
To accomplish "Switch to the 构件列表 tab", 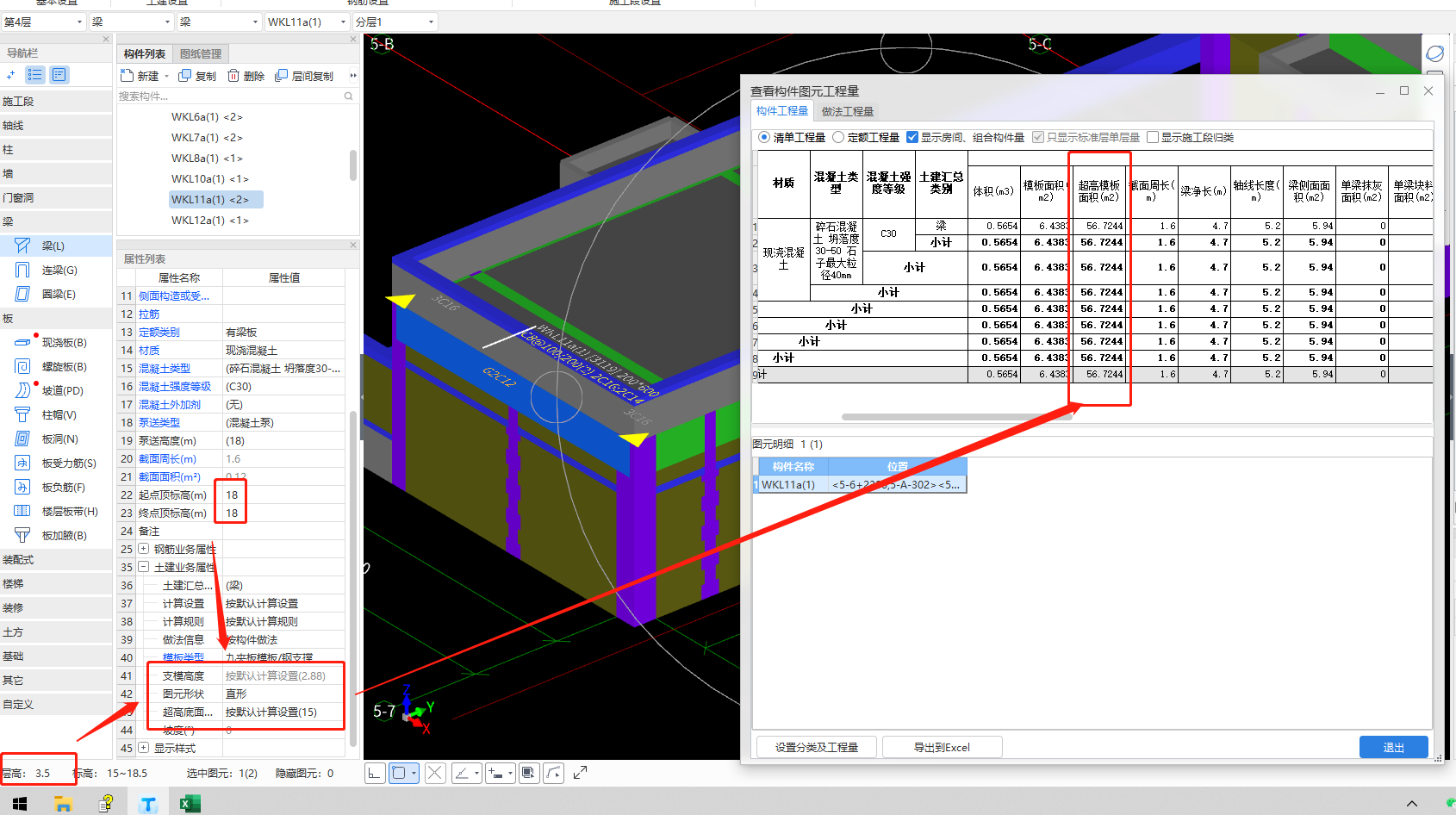I will tap(145, 53).
